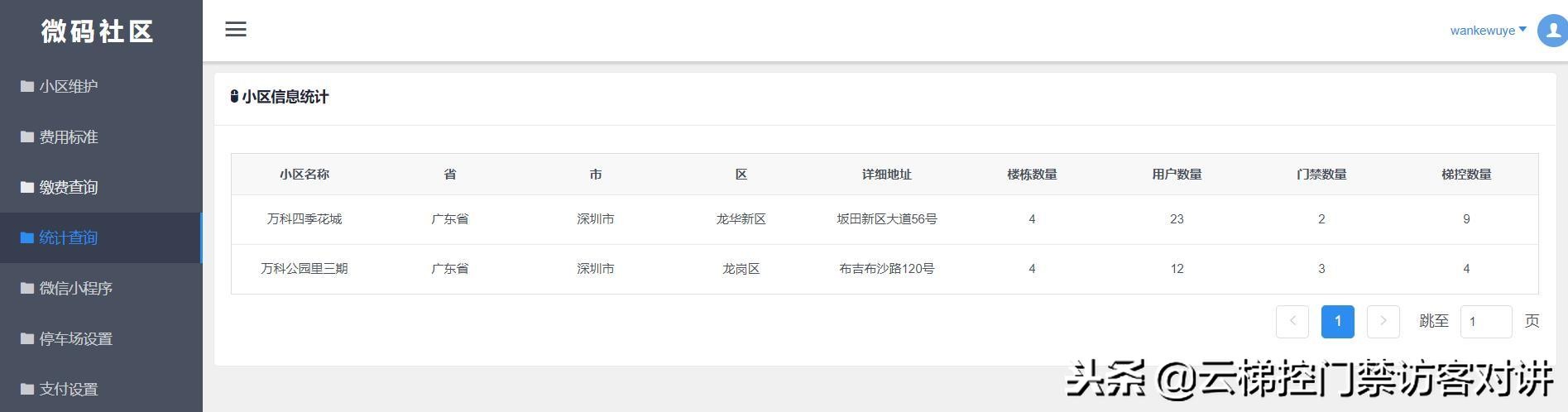Image resolution: width=1568 pixels, height=412 pixels.
Task: Click the 小区信息统计 heading text
Action: tap(285, 97)
